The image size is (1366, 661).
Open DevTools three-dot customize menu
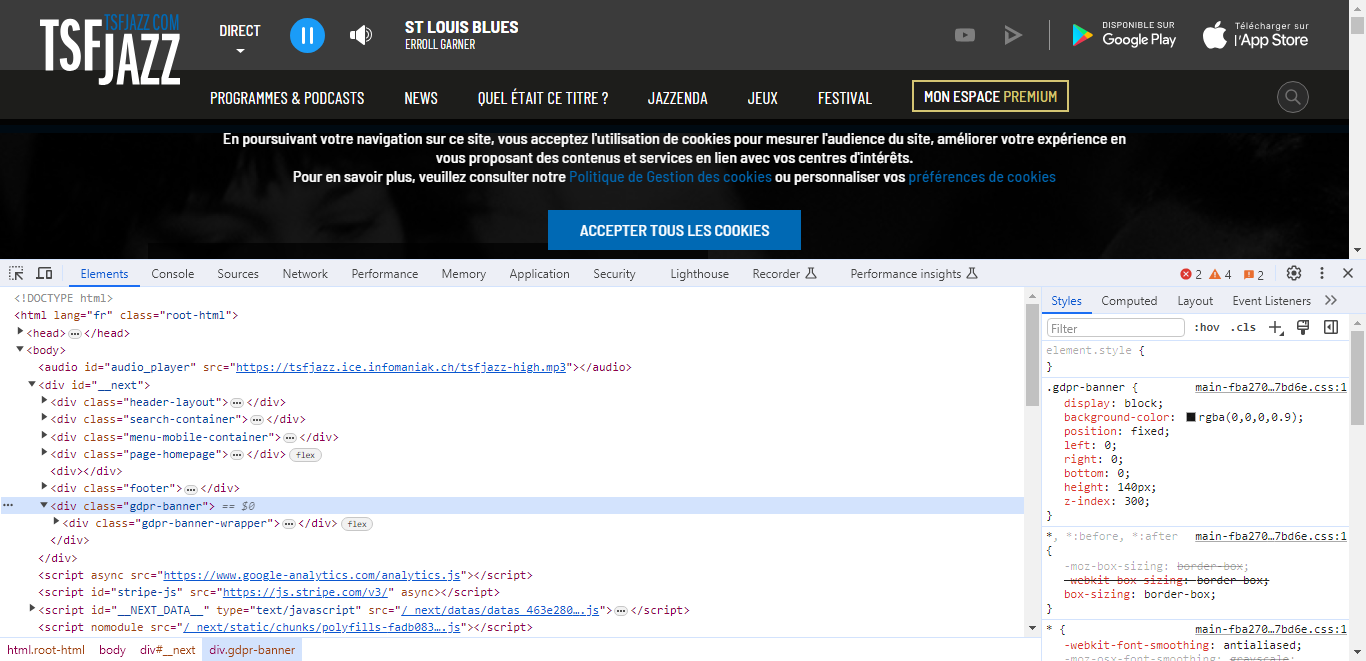(x=1321, y=273)
